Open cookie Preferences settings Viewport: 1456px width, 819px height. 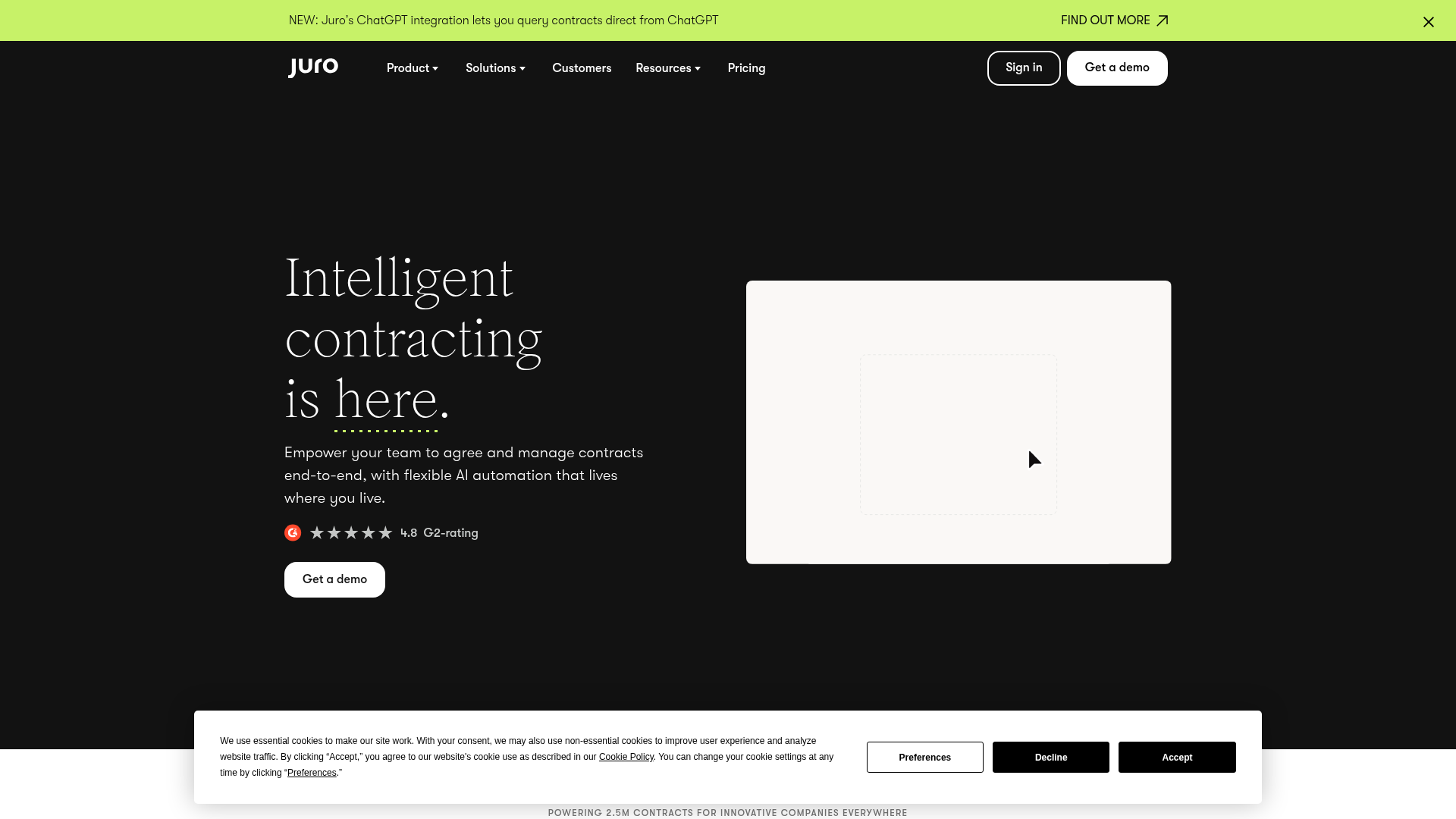pyautogui.click(x=924, y=757)
